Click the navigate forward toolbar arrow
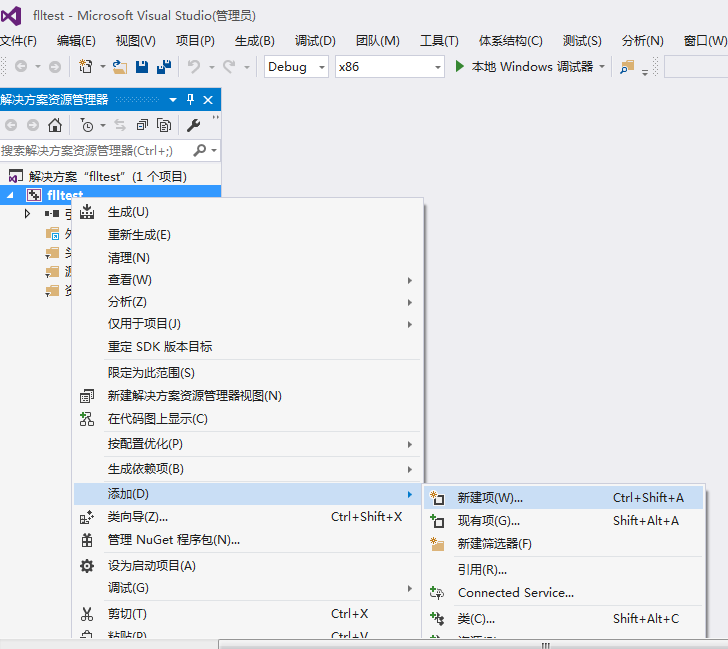This screenshot has width=728, height=649. click(x=55, y=67)
